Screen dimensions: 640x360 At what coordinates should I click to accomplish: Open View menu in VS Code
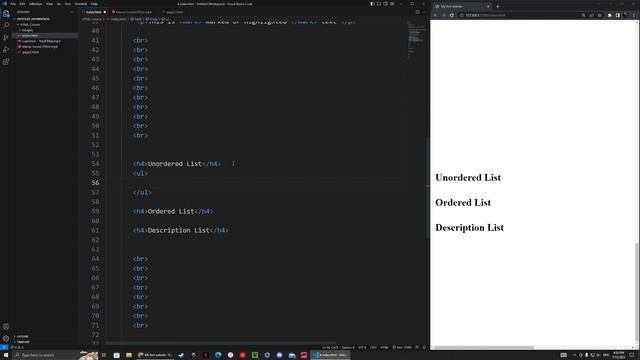[49, 4]
